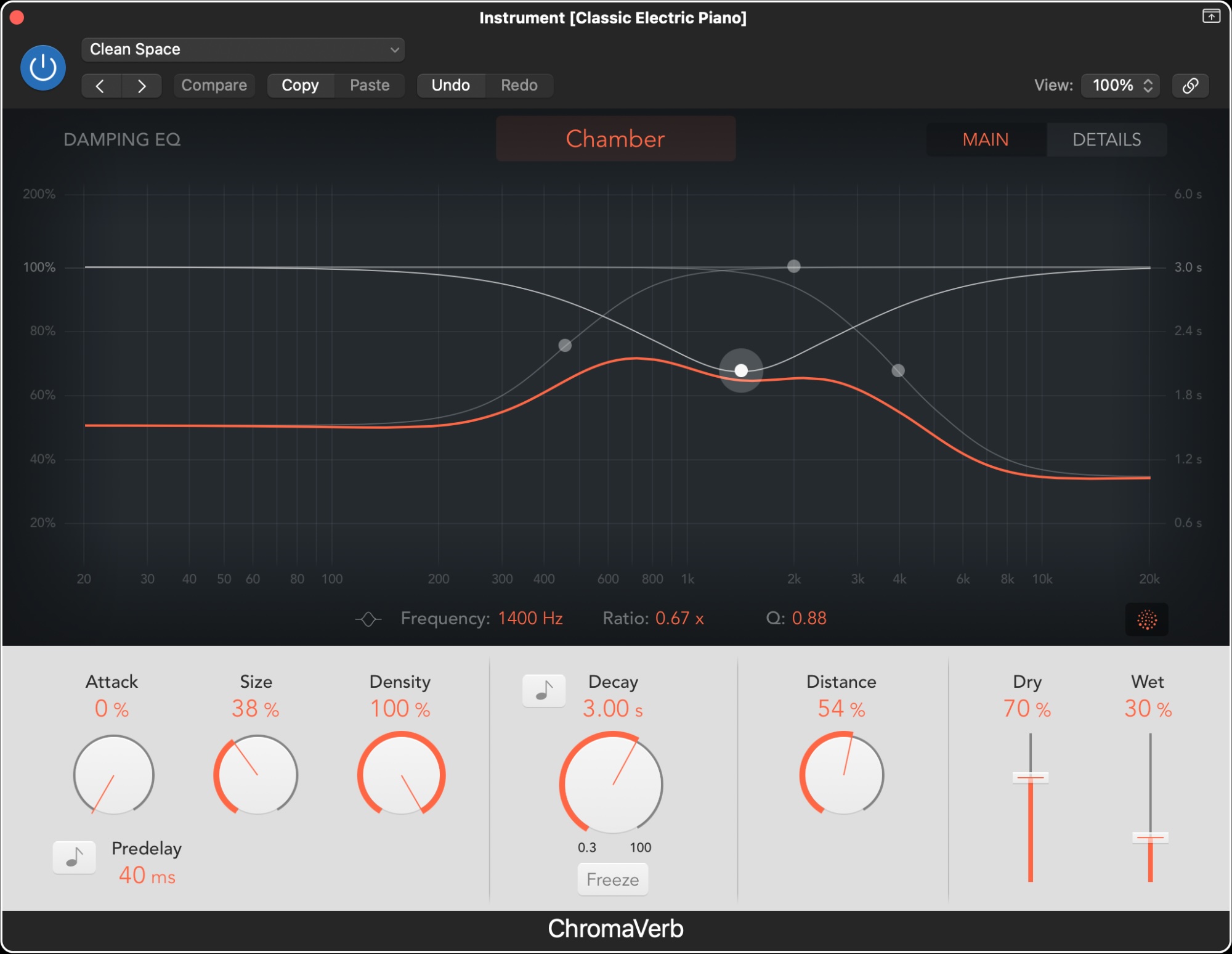Click the Dry value 70 %
Screen dimensions: 1232x954
click(x=1027, y=709)
